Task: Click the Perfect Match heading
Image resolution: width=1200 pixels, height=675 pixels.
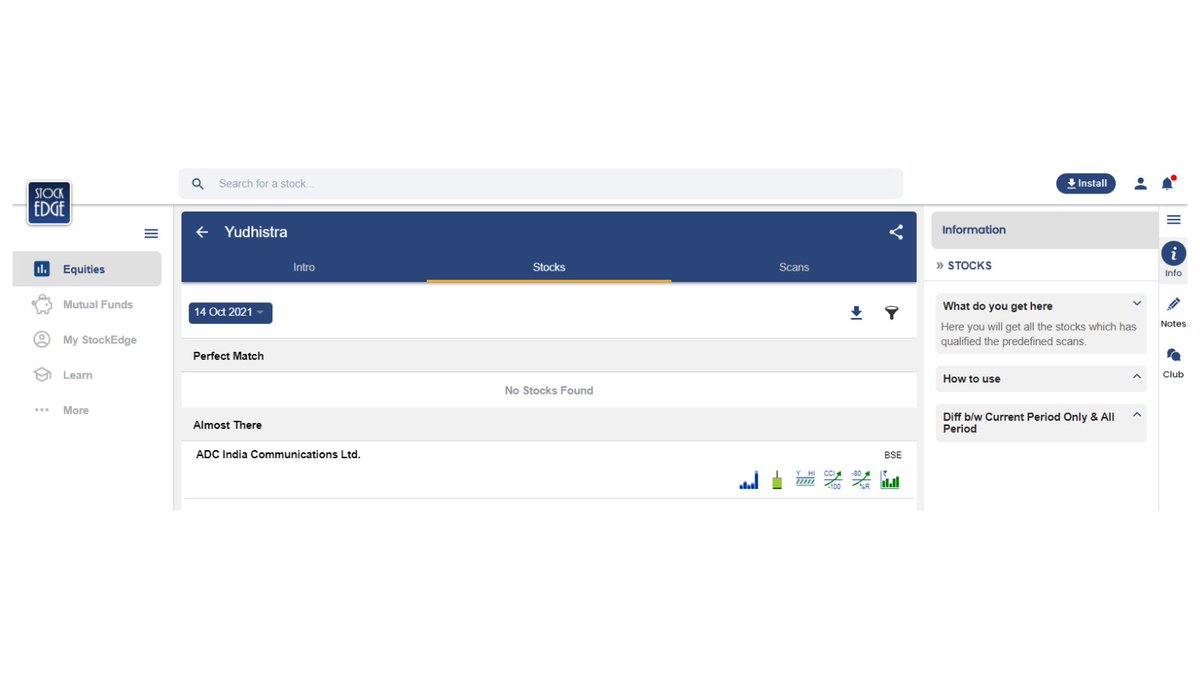Action: point(229,356)
